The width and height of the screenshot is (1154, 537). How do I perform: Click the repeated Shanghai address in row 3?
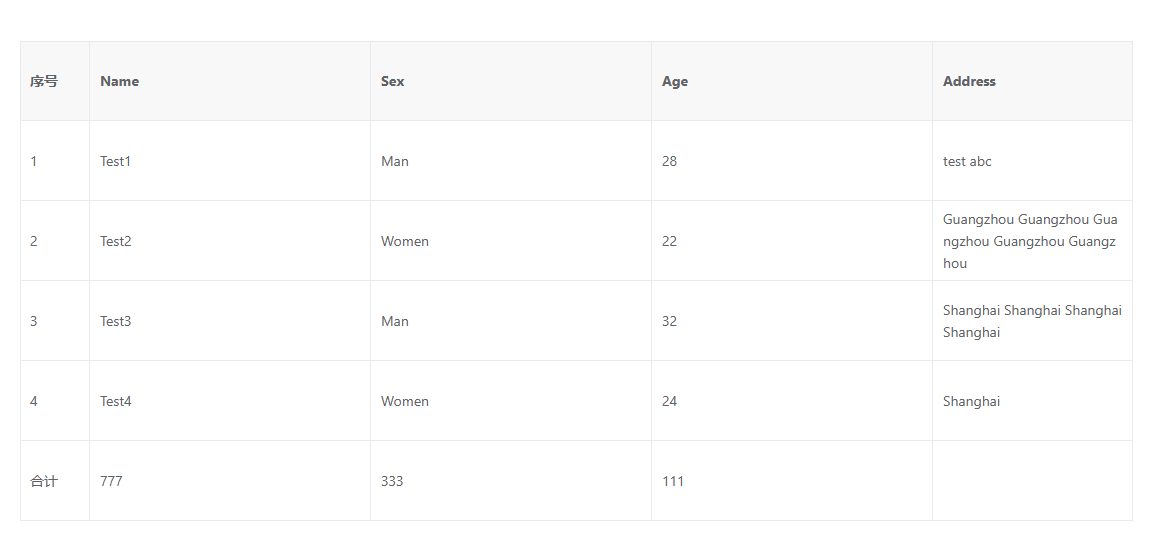(x=1031, y=321)
